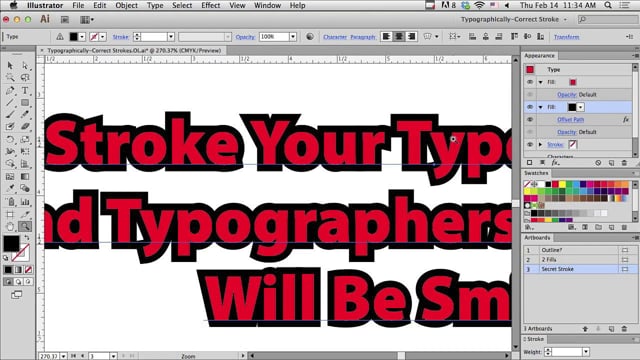Click Add New Stroke icon in Appearance panel
Viewport: 640px width, 360px height.
coord(529,162)
